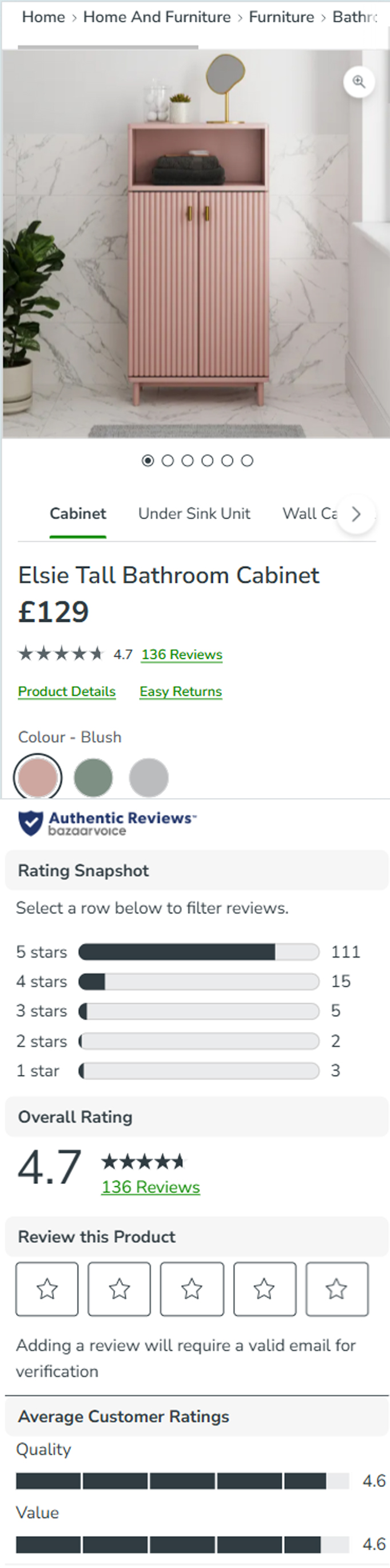Select the third star in Review this Product
The image size is (390, 1568).
(192, 1289)
